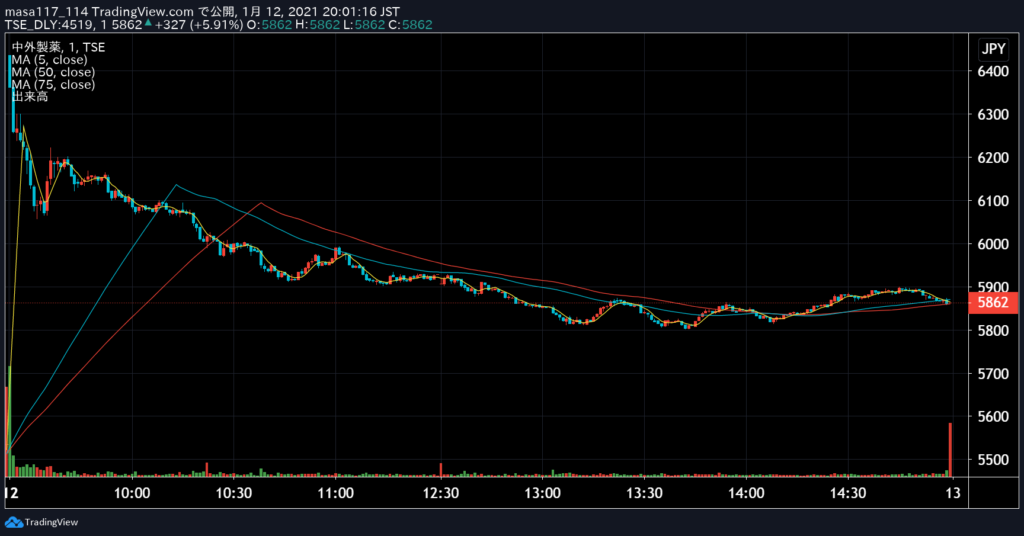Click the current price label 5862
The height and width of the screenshot is (536, 1024).
coord(993,302)
